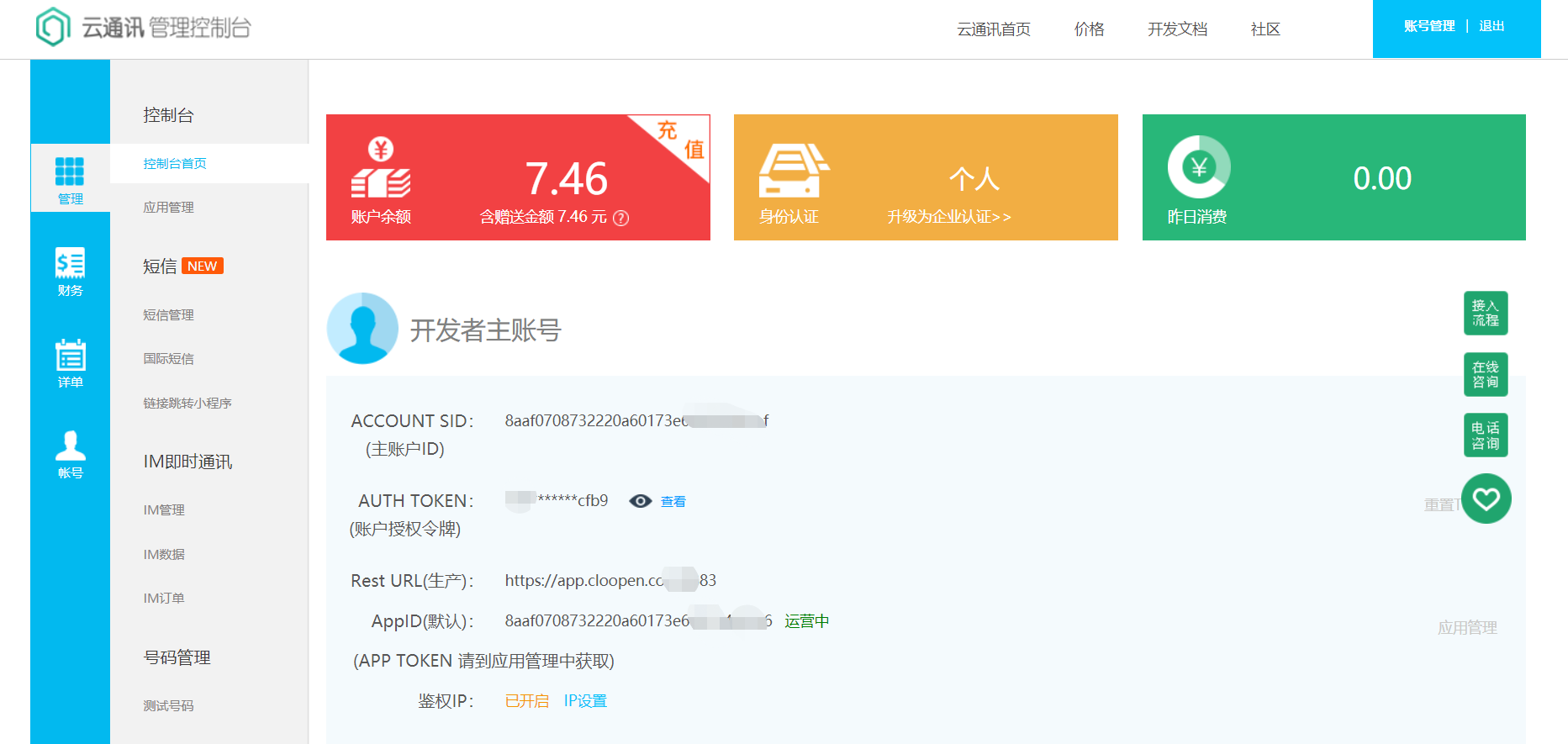Image resolution: width=1568 pixels, height=744 pixels.
Task: Click the 控制台 section heading
Action: point(168,115)
